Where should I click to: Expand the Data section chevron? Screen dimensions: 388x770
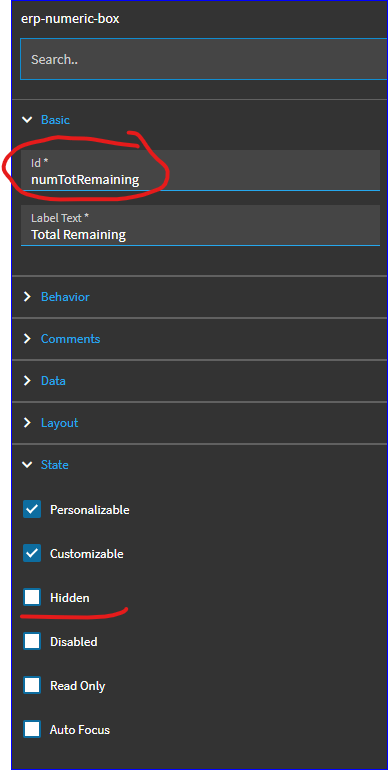pyautogui.click(x=28, y=381)
